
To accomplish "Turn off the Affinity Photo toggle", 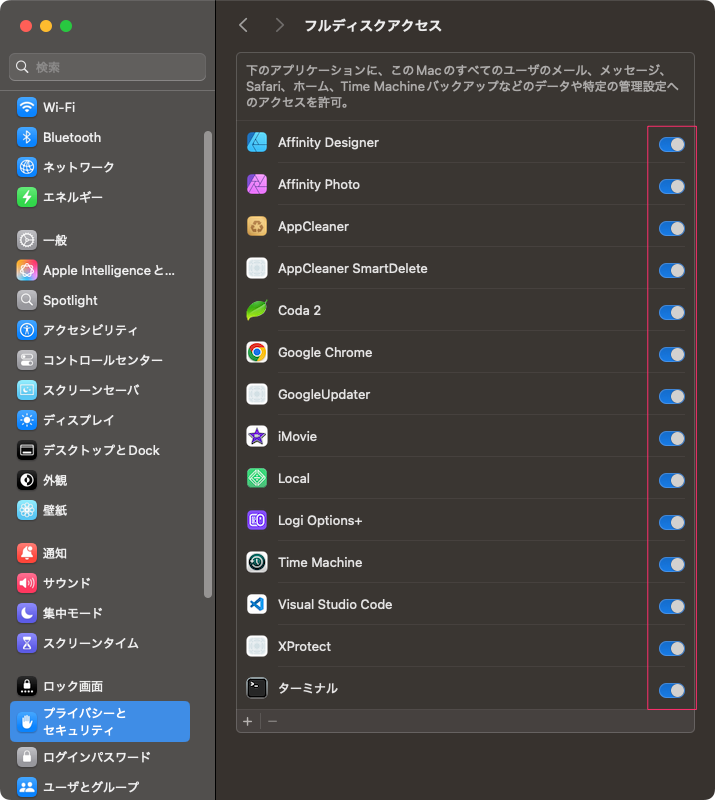I will (x=671, y=186).
